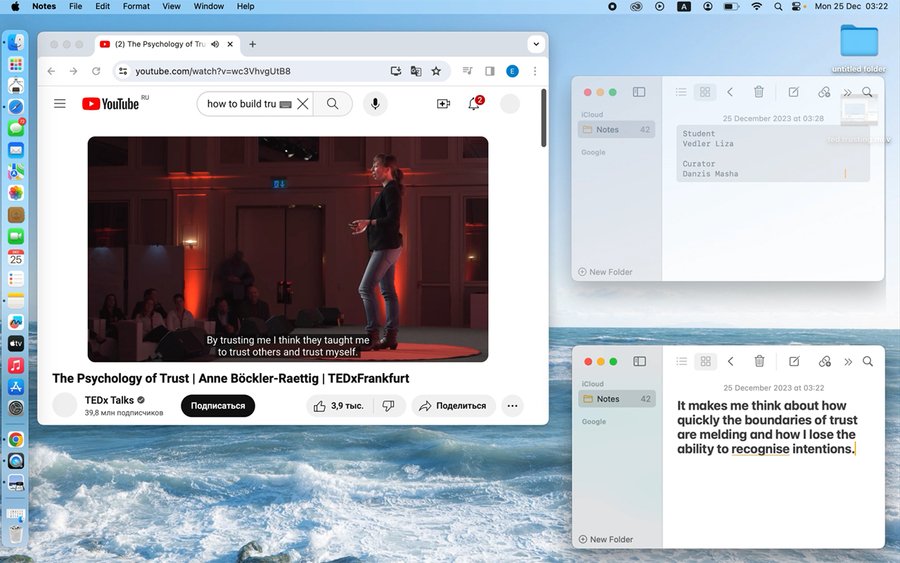This screenshot has width=900, height=563.
Task: Click the Подписаться subscribe button
Action: (218, 406)
